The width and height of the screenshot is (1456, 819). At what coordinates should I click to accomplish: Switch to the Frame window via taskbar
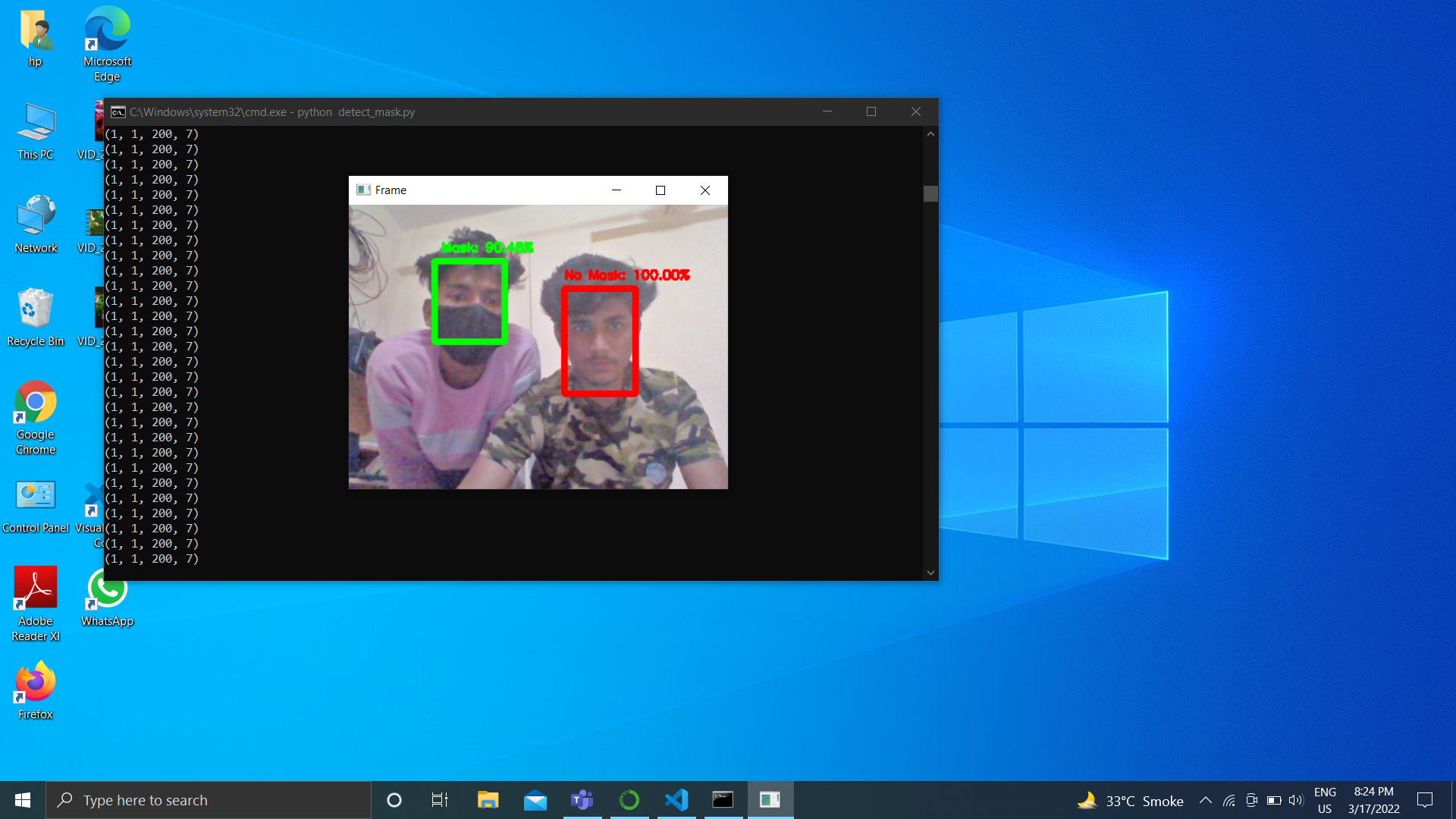770,799
